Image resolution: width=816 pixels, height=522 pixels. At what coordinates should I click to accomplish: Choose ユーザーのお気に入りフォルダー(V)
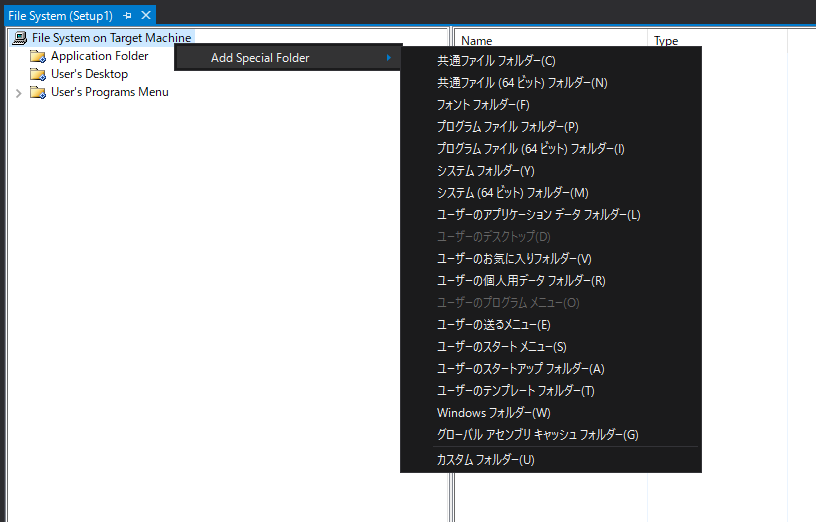[x=551, y=259]
